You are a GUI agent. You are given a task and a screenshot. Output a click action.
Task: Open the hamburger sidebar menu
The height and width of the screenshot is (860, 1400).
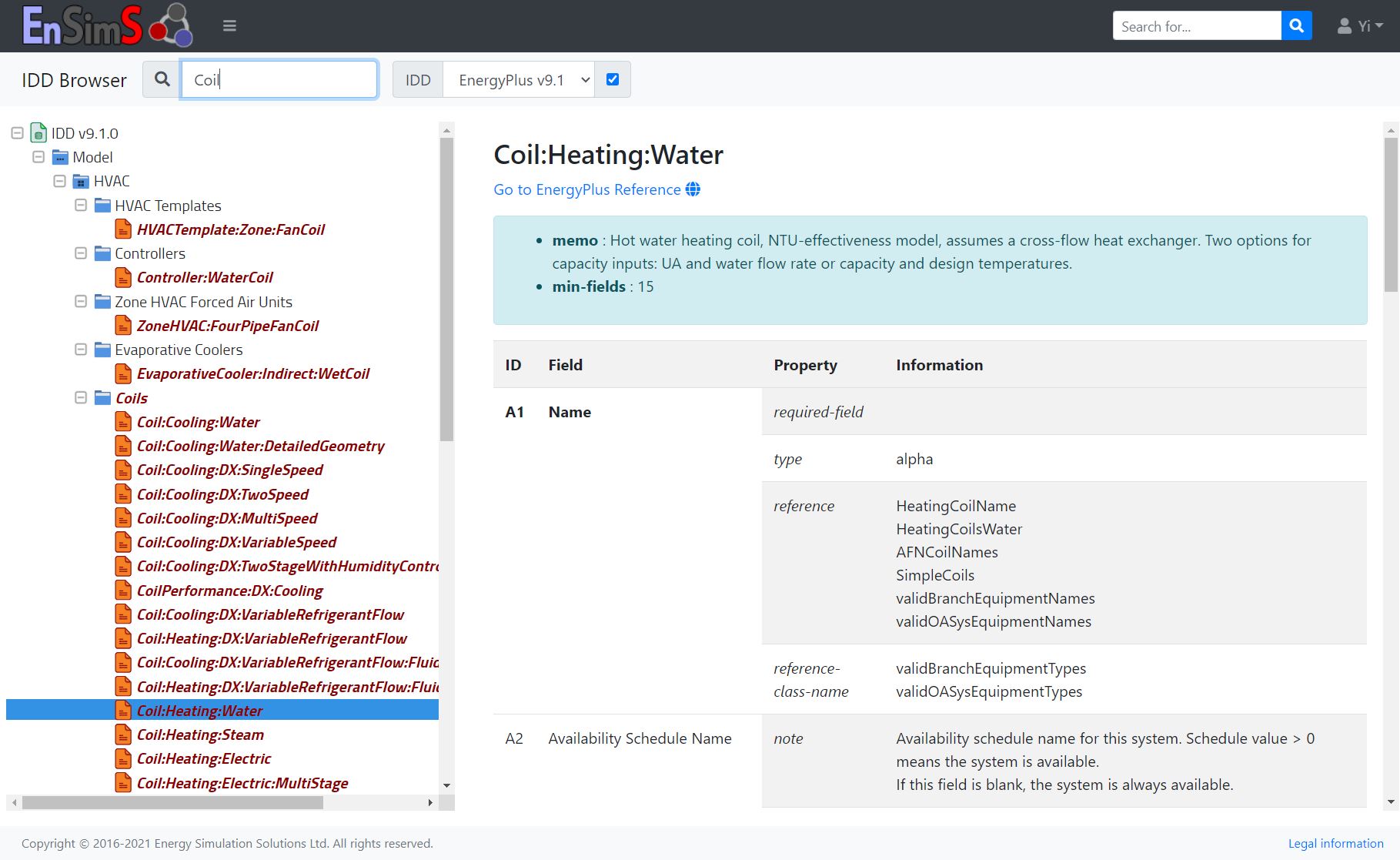(x=229, y=26)
